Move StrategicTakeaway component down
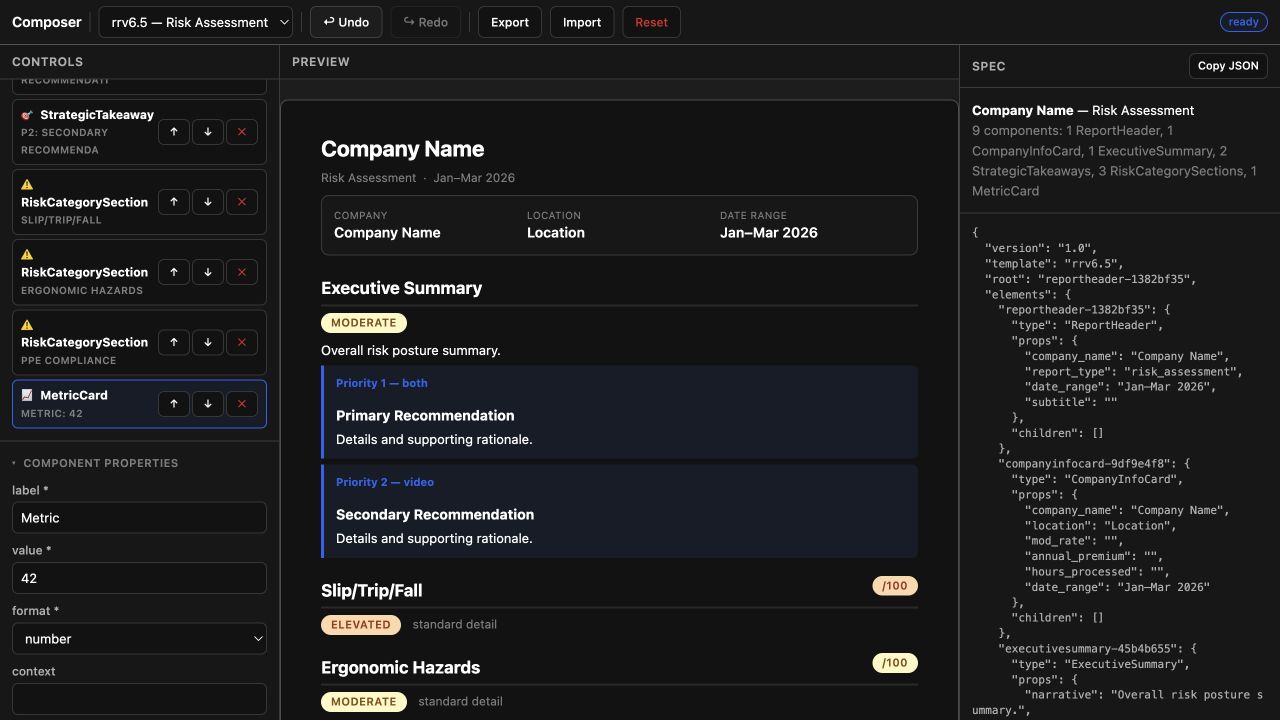The image size is (1280, 720). tap(208, 132)
